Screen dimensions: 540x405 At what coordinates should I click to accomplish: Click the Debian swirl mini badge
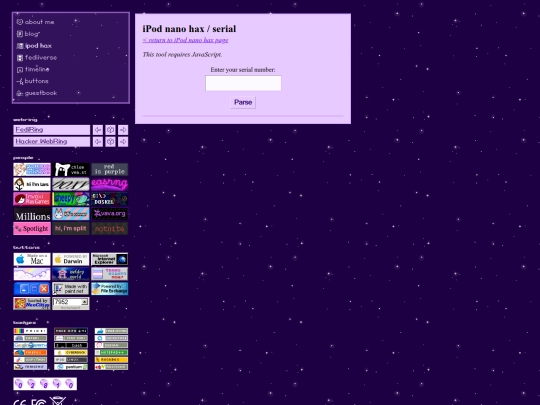pos(111,345)
